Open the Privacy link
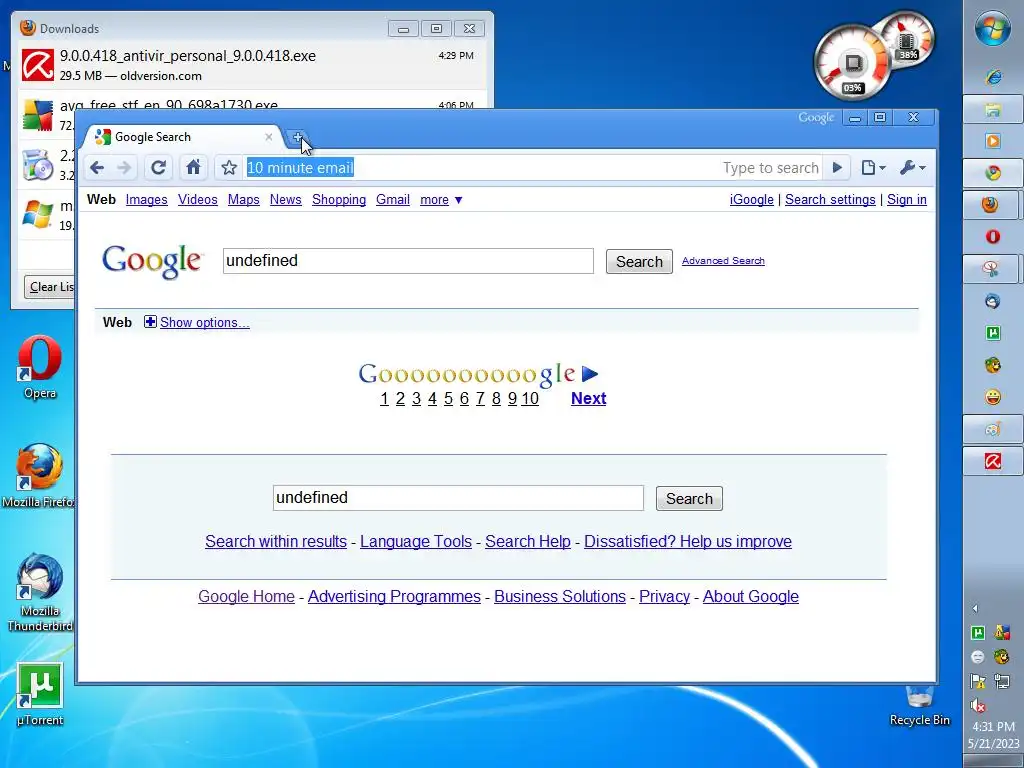Image resolution: width=1024 pixels, height=768 pixels. [664, 596]
